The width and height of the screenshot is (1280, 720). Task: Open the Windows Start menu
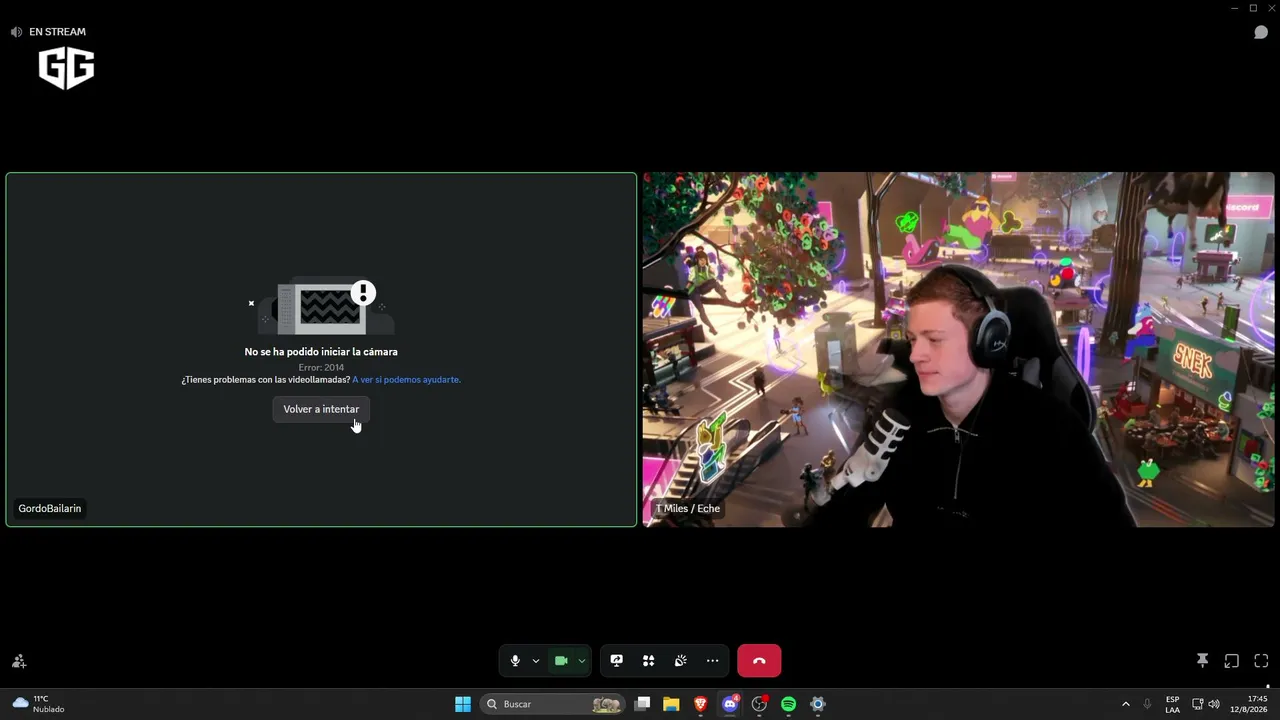(x=463, y=704)
